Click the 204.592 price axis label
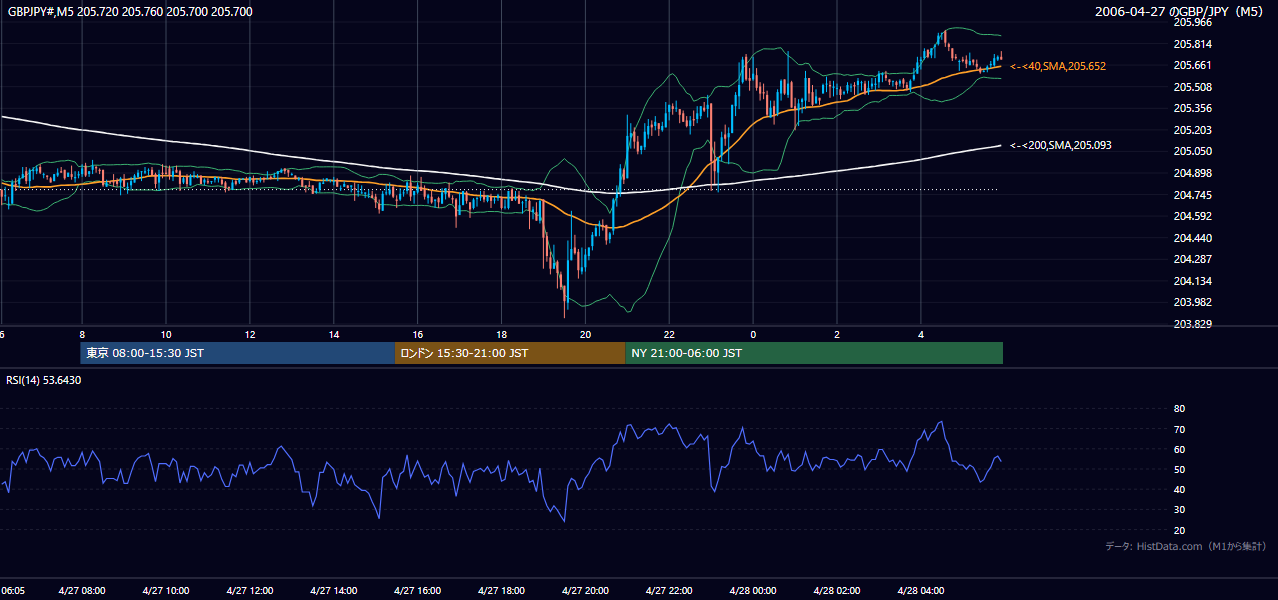 pyautogui.click(x=1193, y=216)
